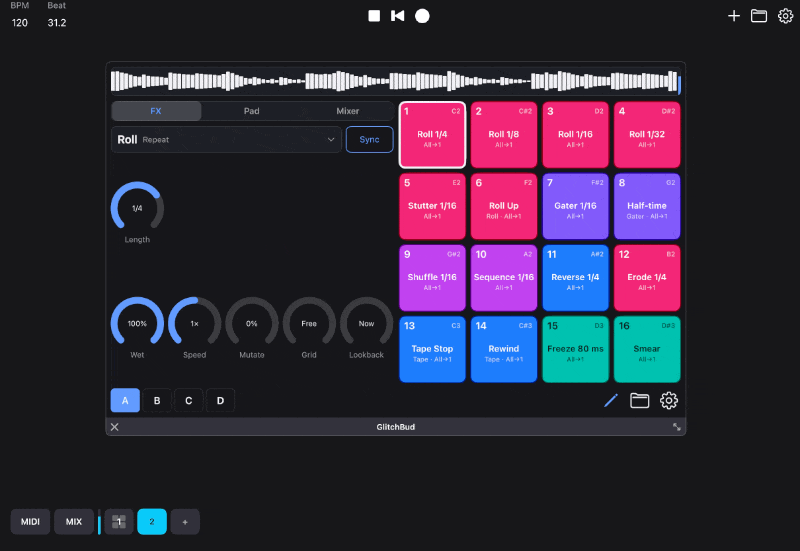Click the Beat value 31.2
This screenshot has width=800, height=551.
click(x=57, y=22)
